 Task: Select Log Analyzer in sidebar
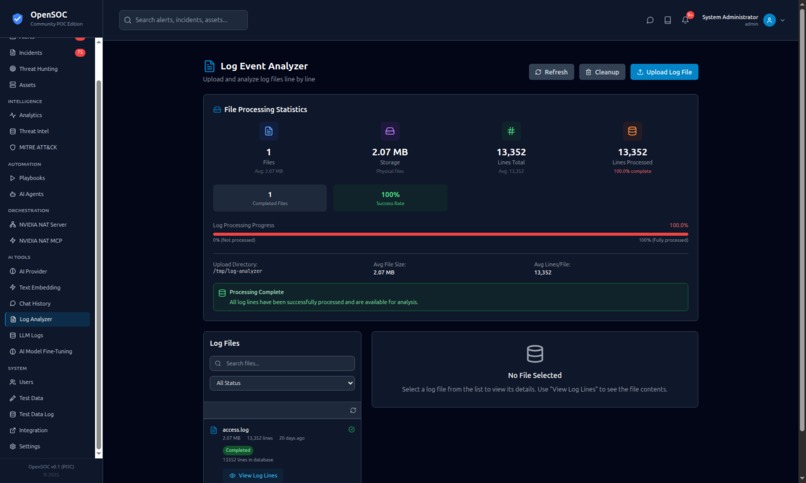pos(47,319)
